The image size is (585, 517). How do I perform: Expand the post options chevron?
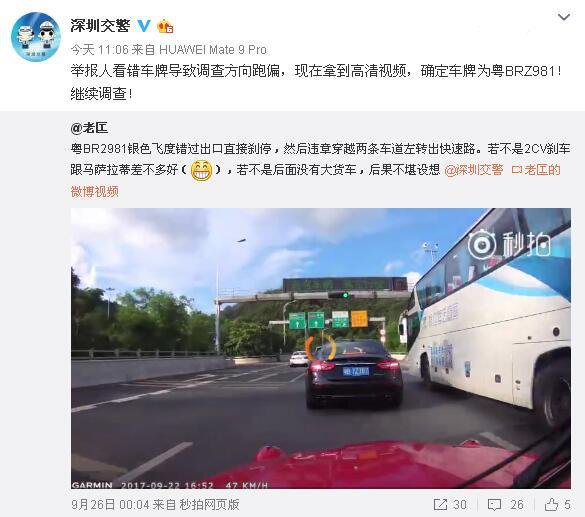(563, 17)
